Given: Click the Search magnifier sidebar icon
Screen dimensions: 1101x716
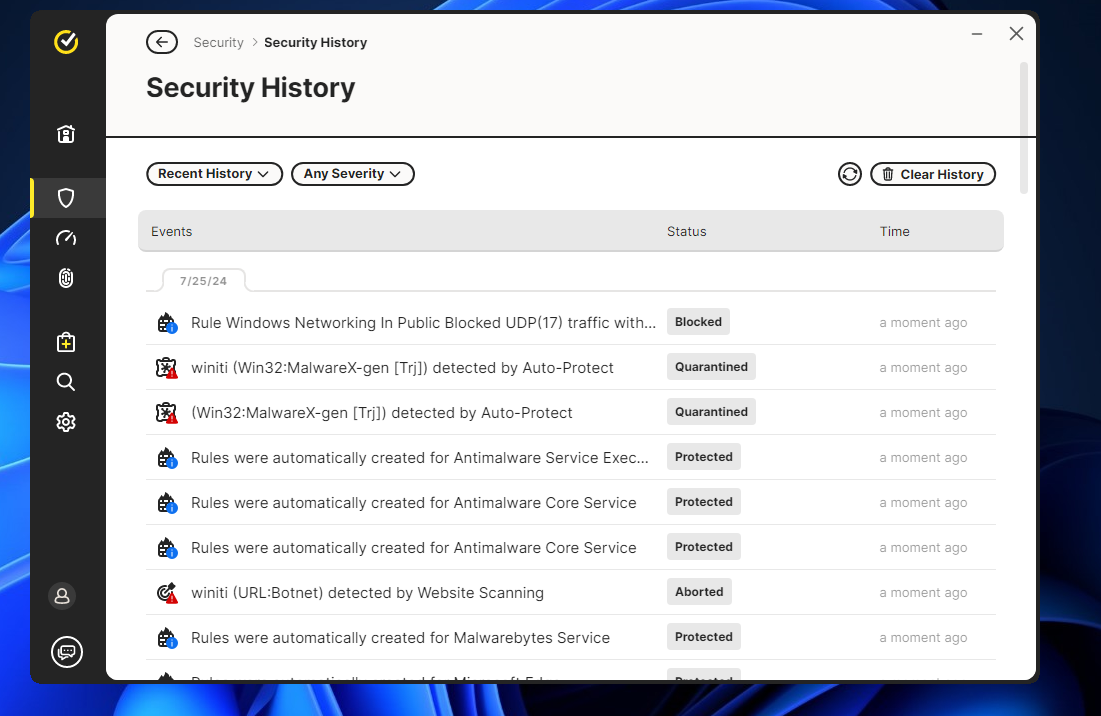Looking at the screenshot, I should pos(66,382).
